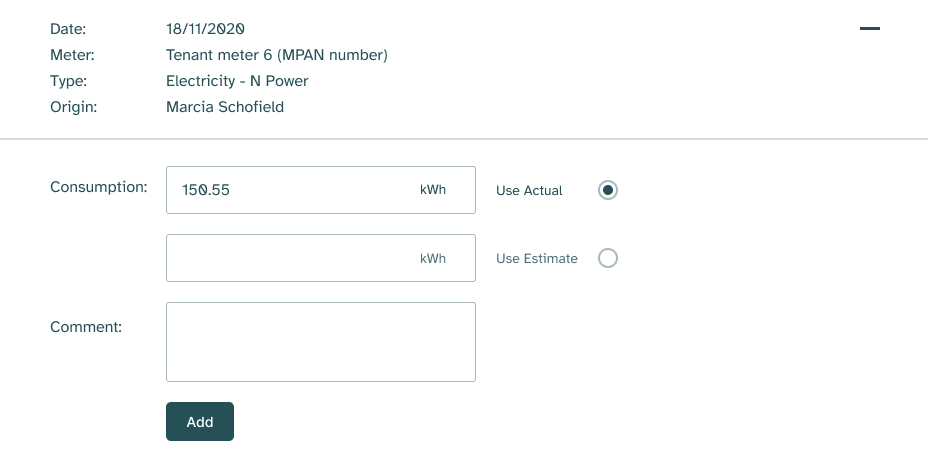928x457 pixels.
Task: Click the "Consumption:" field label
Action: [x=99, y=187]
